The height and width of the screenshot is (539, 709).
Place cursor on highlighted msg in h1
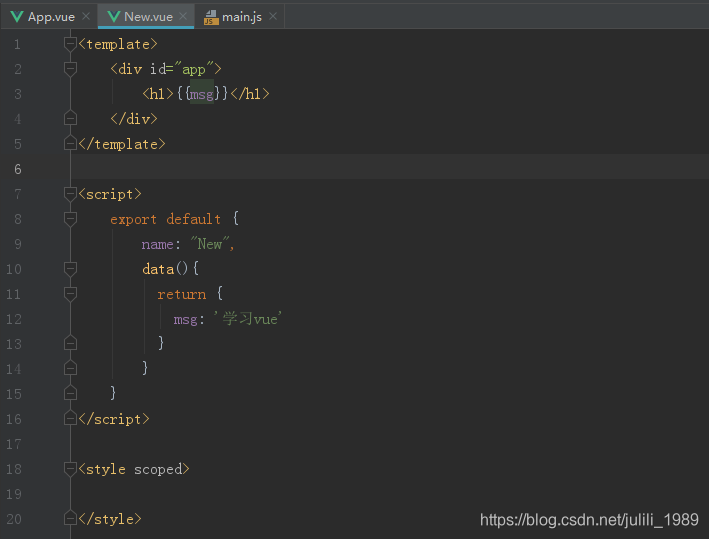(201, 94)
